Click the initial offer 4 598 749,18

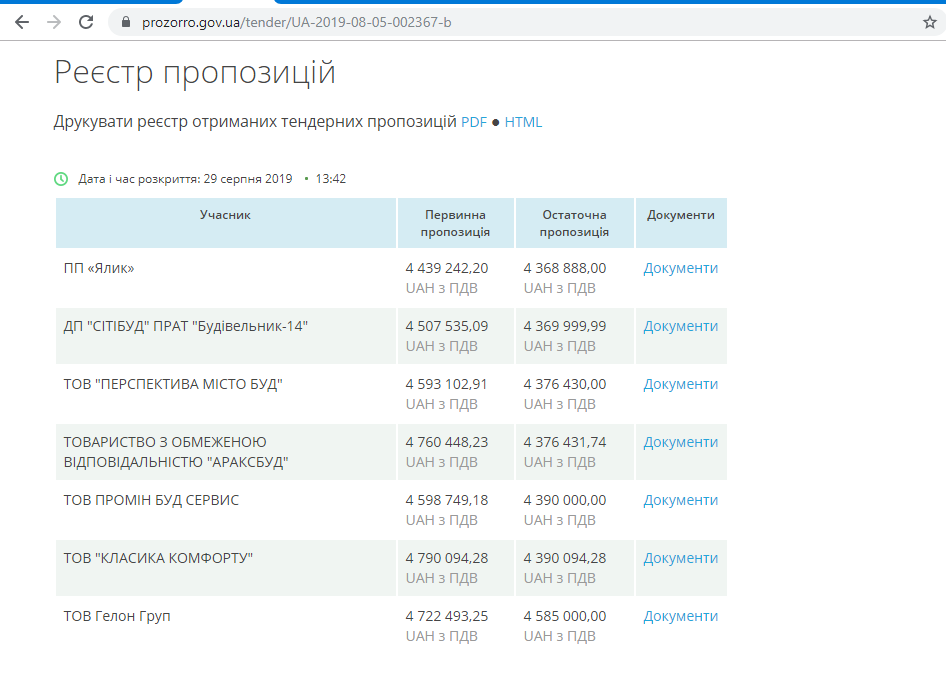447,500
